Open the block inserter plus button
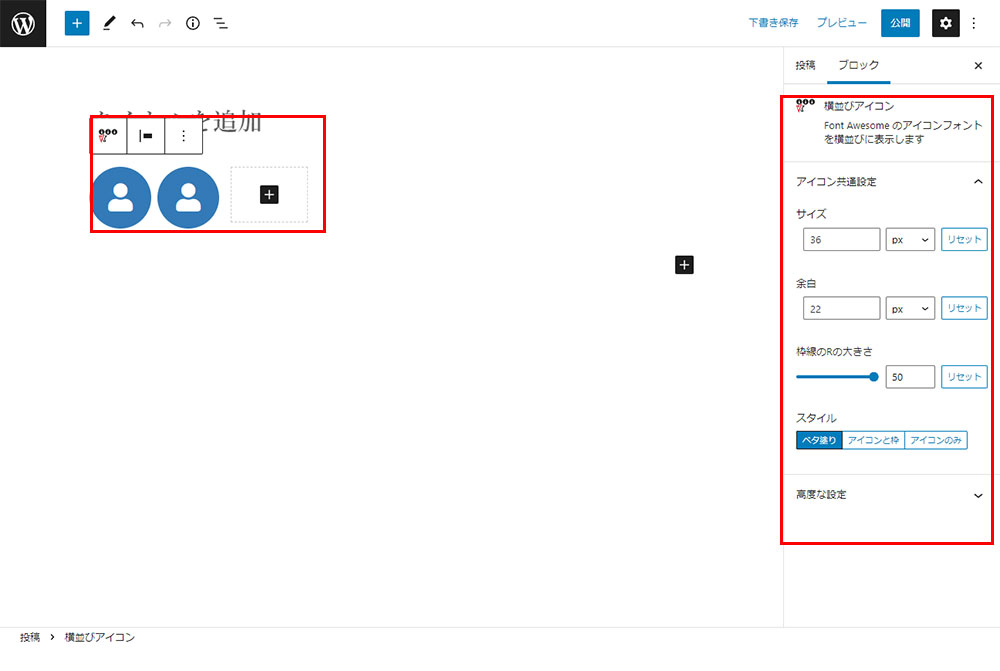 [x=77, y=23]
